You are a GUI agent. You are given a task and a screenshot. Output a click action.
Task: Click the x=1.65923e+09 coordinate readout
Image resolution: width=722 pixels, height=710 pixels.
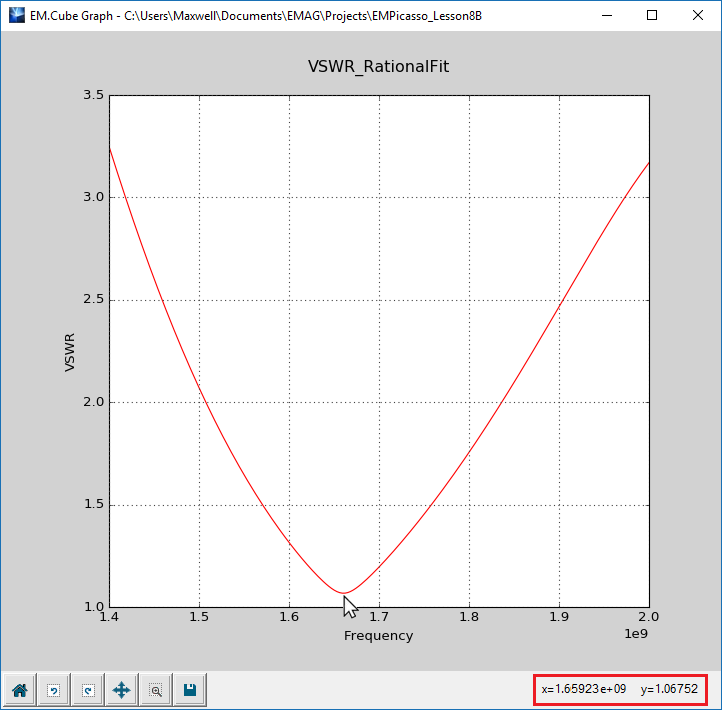583,689
